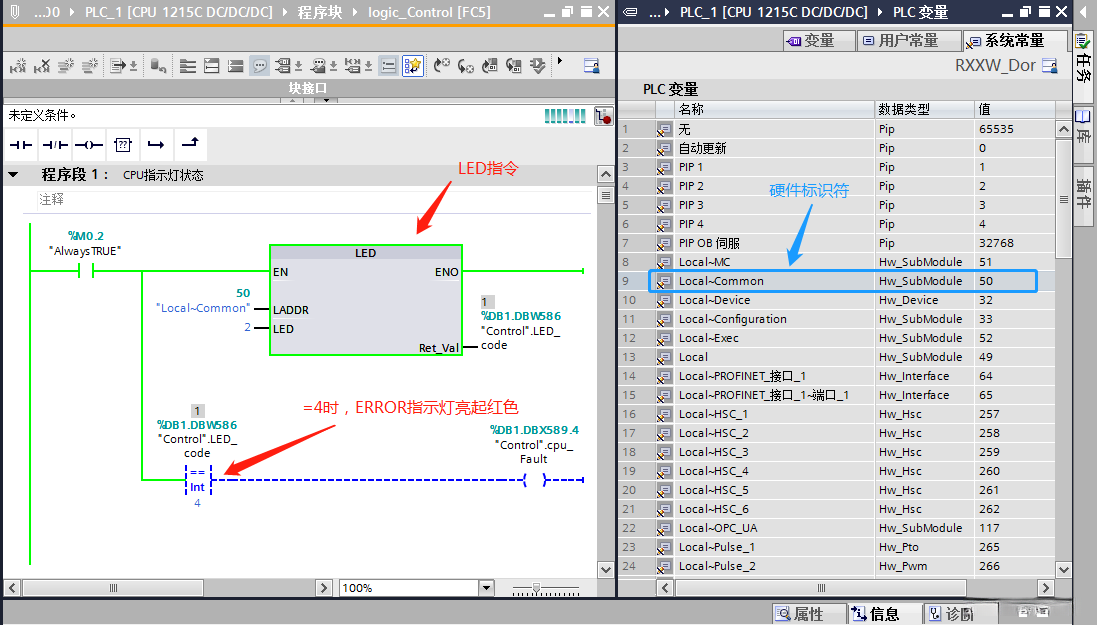Toggle the favorites-in-editor star icon
This screenshot has height=625, width=1097.
413,66
